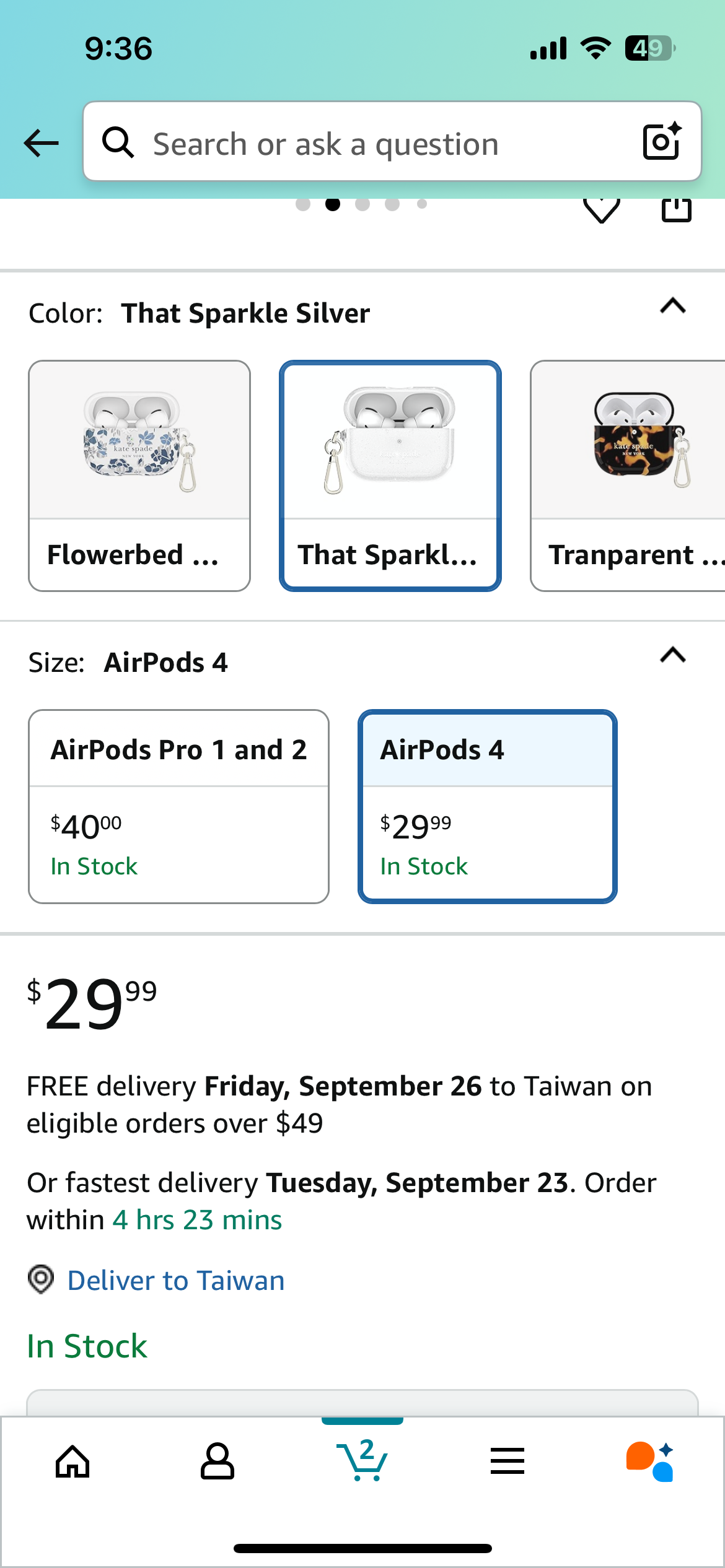Viewport: 725px width, 1568px height.
Task: Tap the back arrow icon
Action: point(41,143)
